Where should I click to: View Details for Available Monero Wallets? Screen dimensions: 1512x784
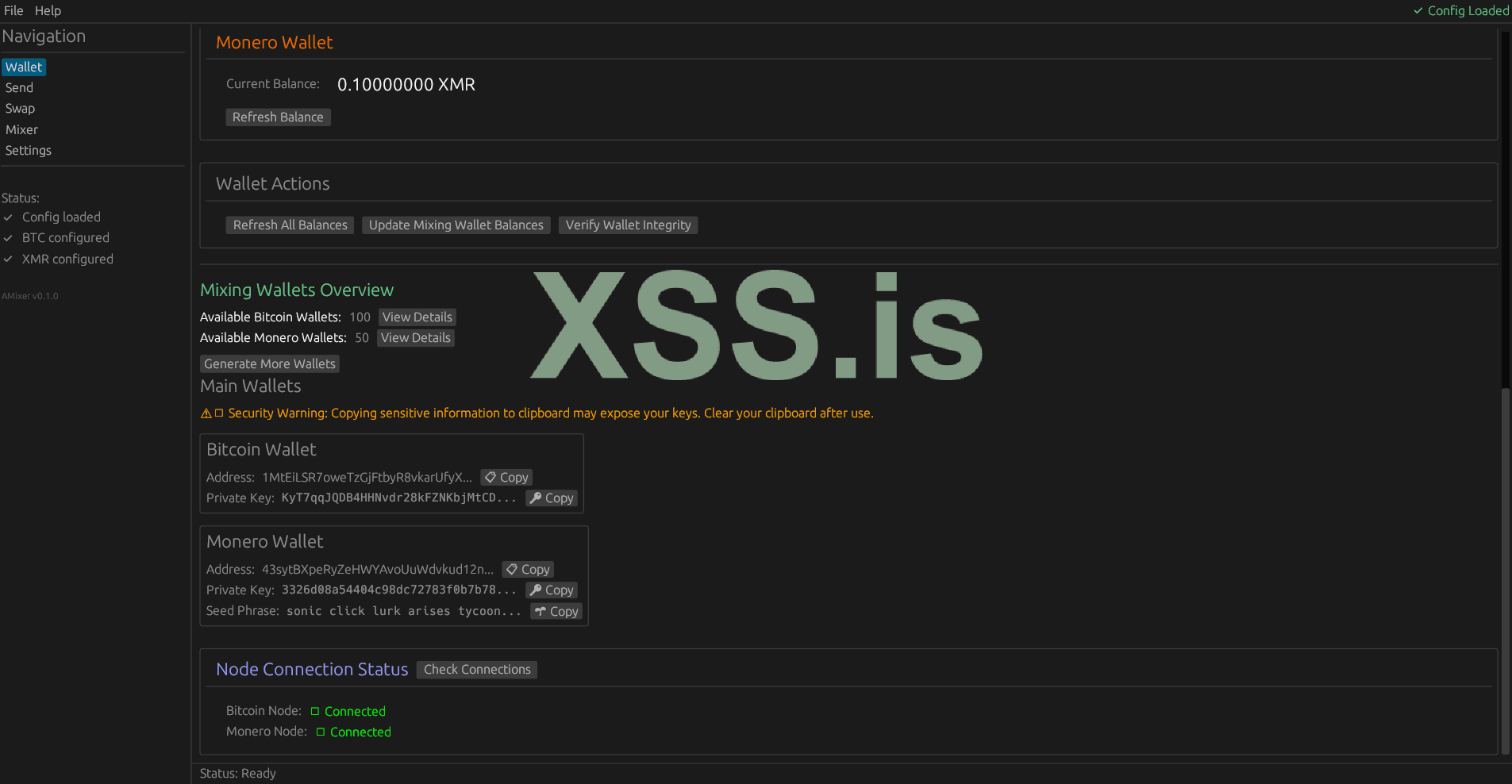[415, 337]
